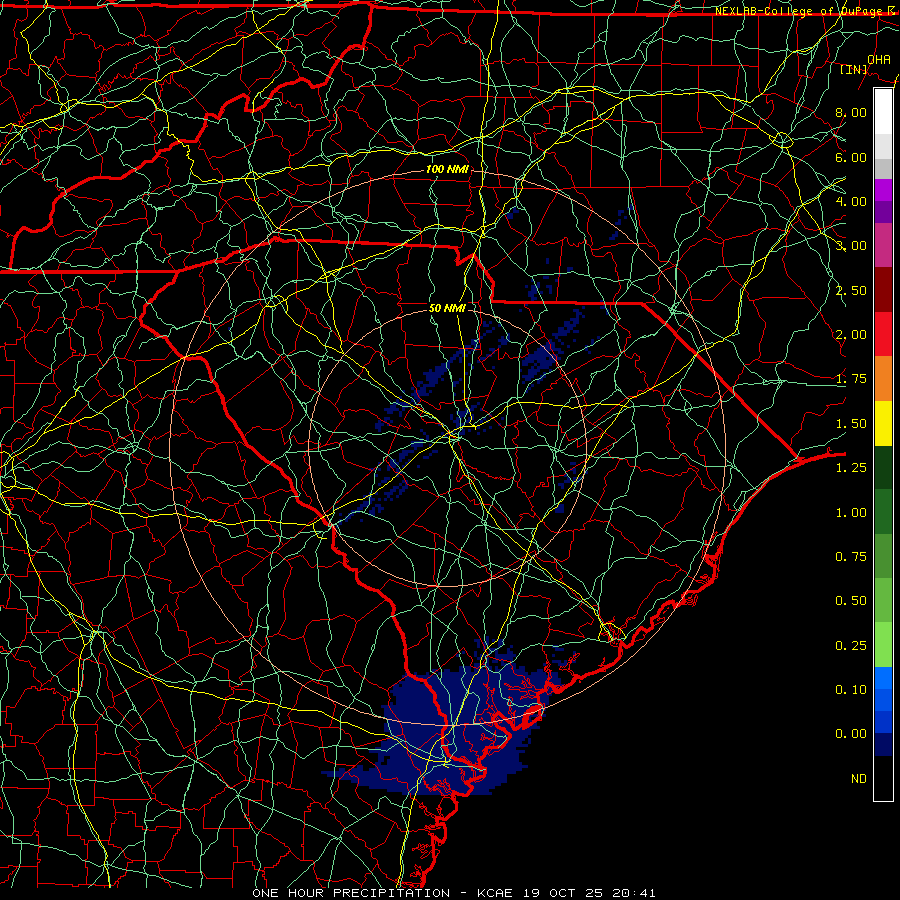
Task: Click the 4.00 legend value
Action: point(851,201)
